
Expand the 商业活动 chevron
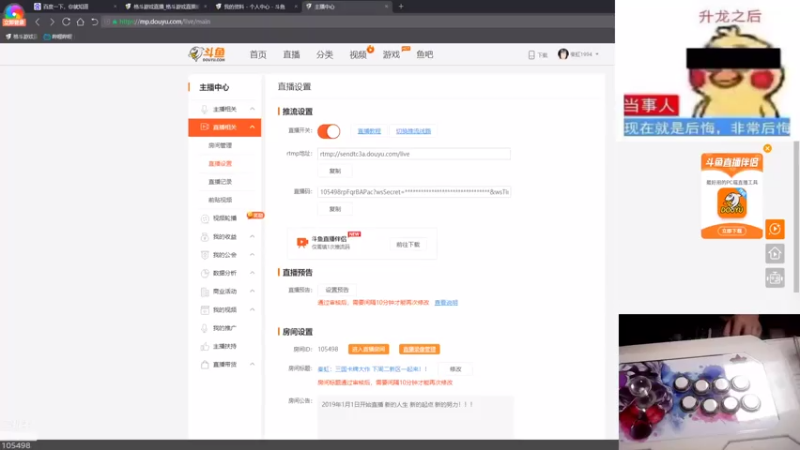[x=252, y=291]
